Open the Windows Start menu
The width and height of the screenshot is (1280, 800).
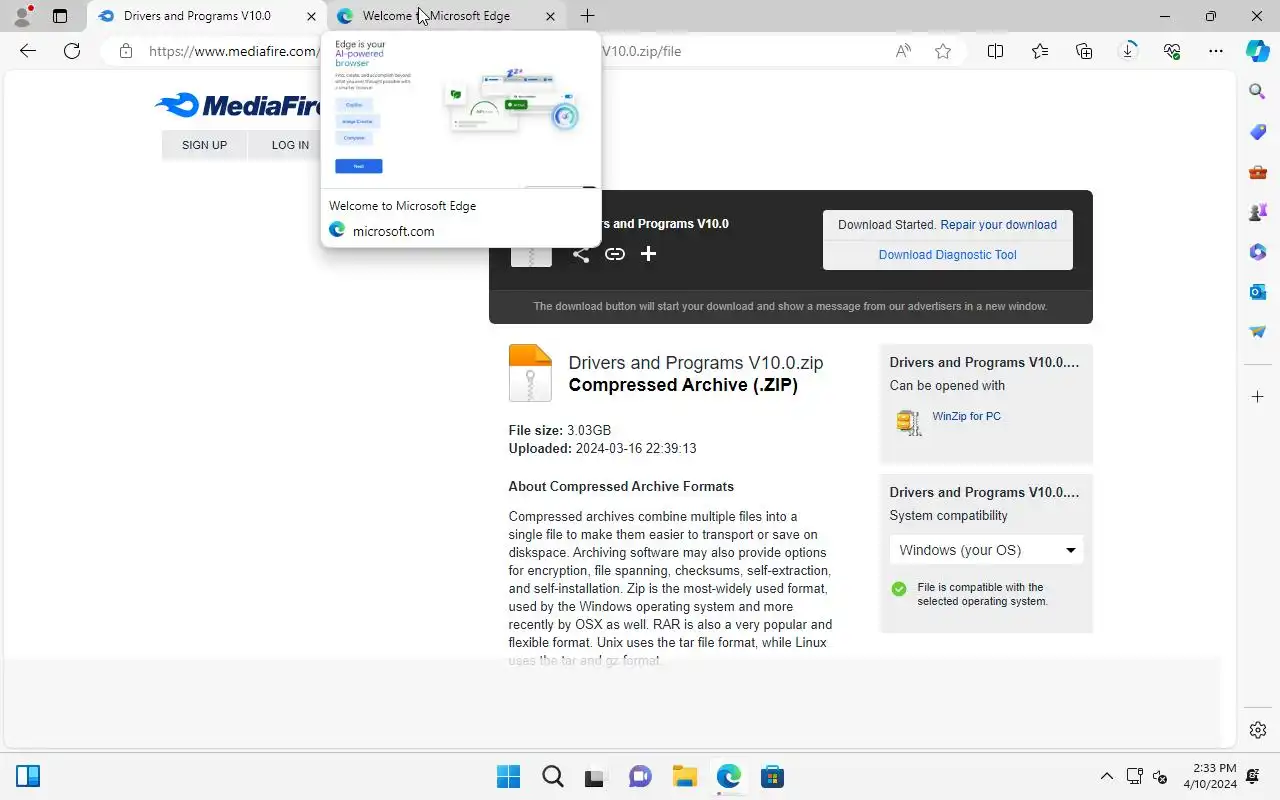(x=508, y=777)
